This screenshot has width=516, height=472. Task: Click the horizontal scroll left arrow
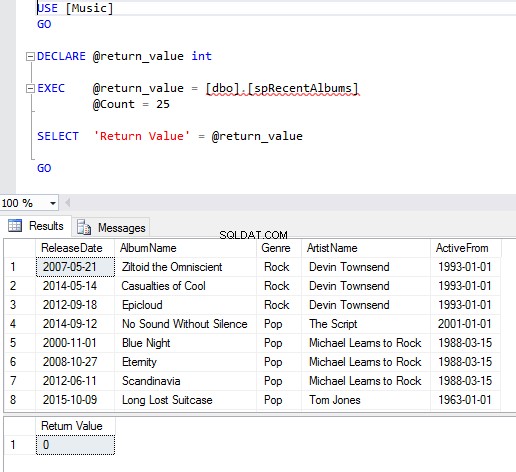tap(68, 203)
